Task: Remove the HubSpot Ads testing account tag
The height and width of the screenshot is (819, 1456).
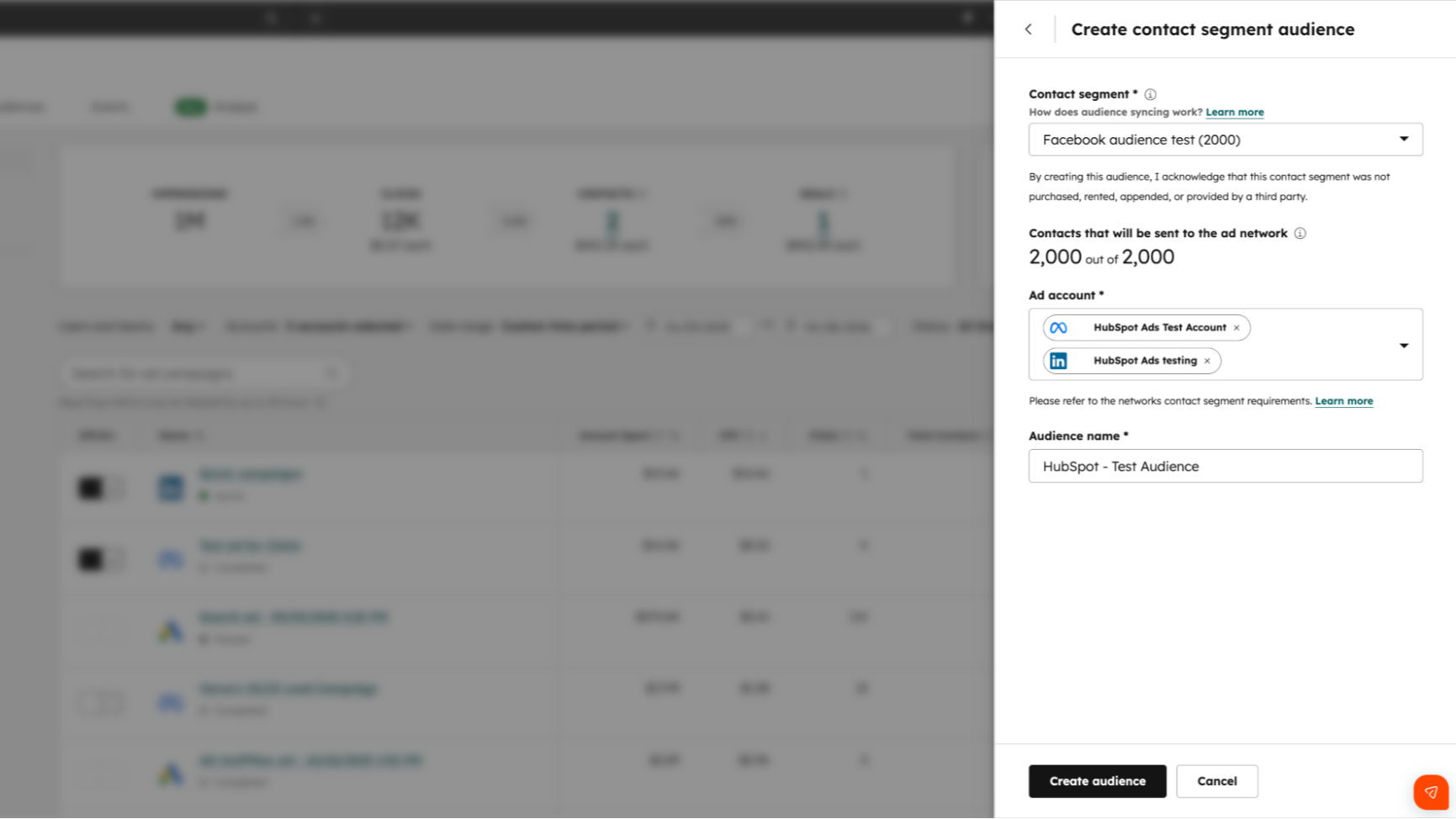Action: (1206, 360)
